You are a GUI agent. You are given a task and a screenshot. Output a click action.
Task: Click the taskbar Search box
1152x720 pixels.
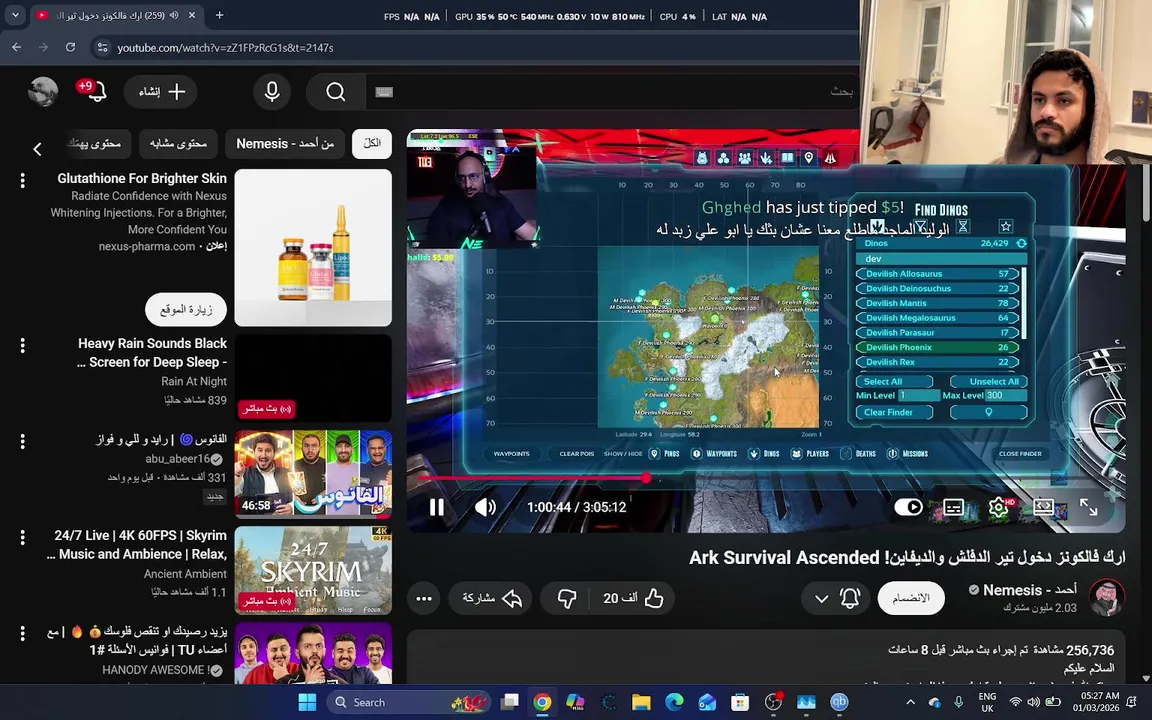click(x=406, y=702)
